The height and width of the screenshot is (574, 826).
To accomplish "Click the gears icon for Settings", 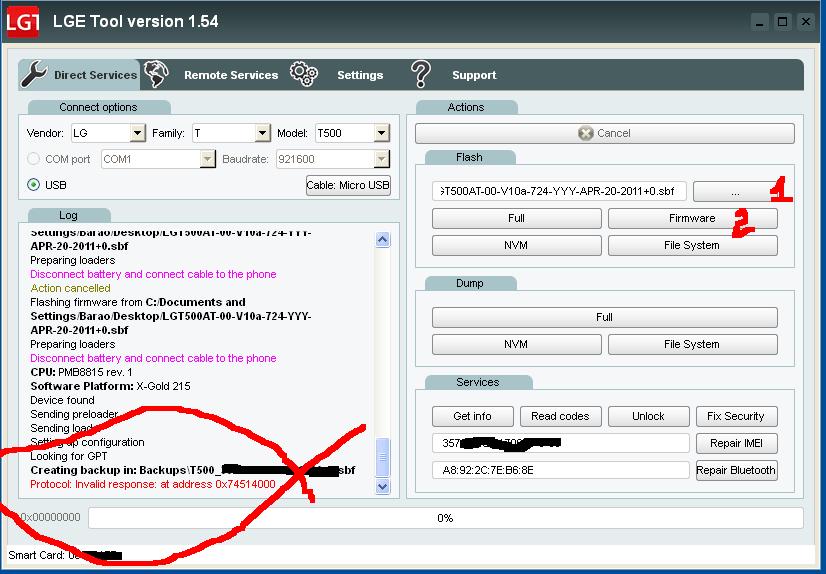I will pos(304,74).
